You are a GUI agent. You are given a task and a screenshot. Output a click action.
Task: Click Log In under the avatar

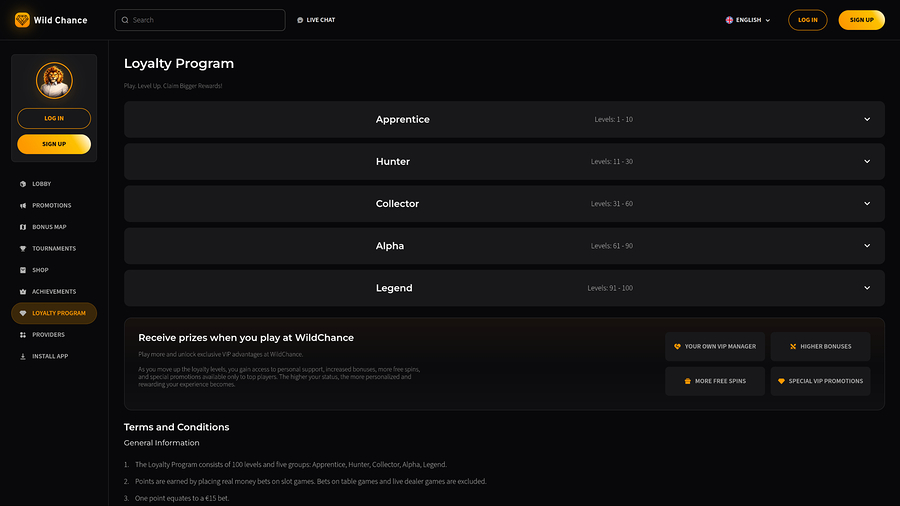point(54,118)
